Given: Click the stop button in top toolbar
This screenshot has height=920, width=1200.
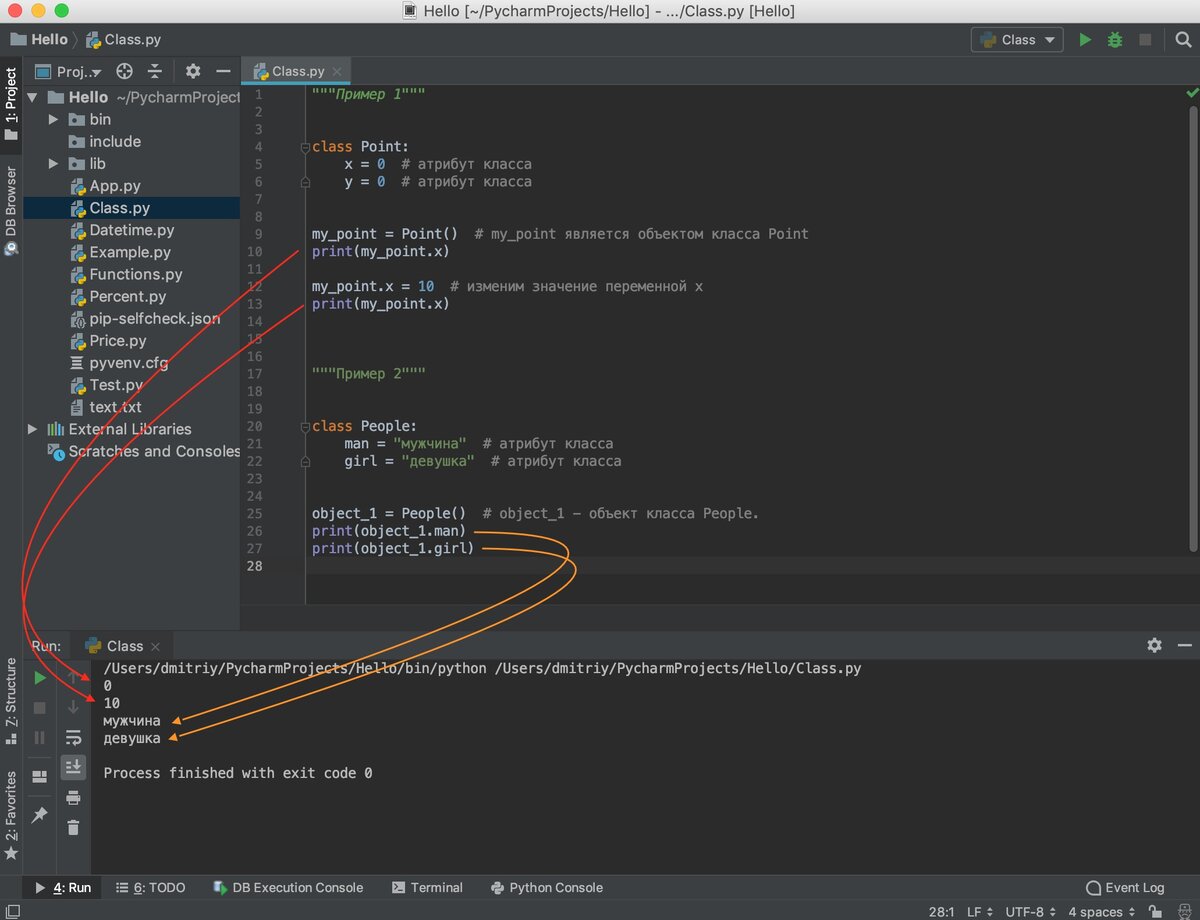Looking at the screenshot, I should [1145, 40].
